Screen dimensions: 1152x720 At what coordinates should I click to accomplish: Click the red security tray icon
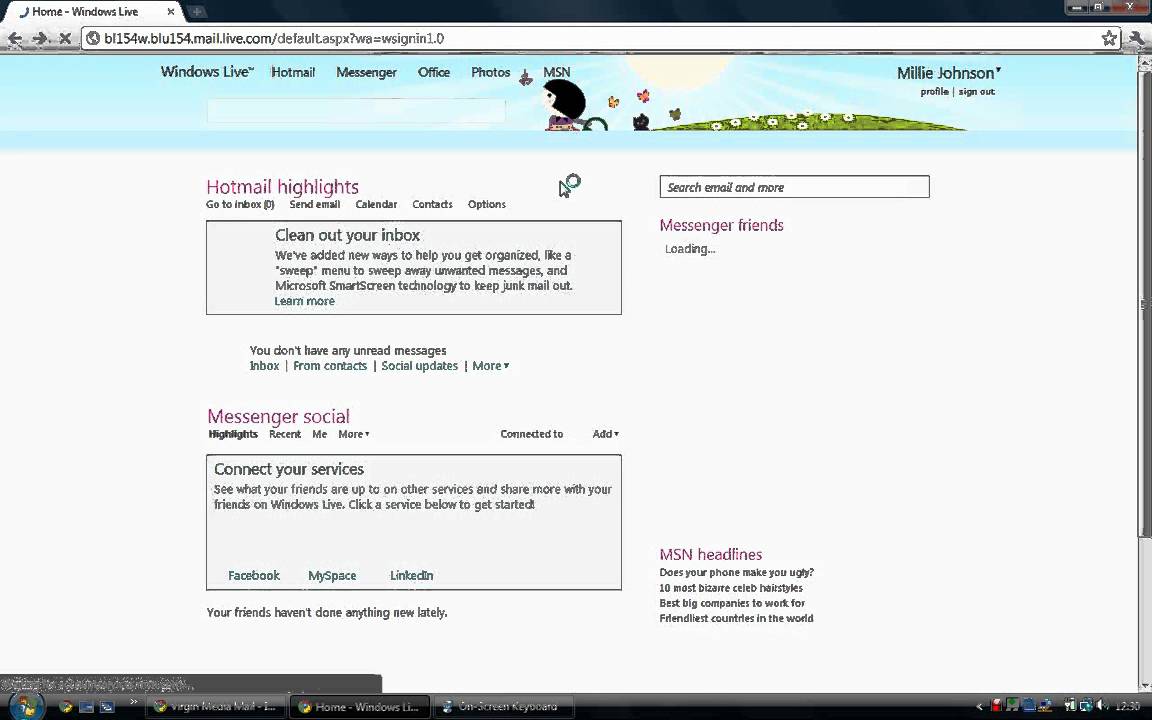pyautogui.click(x=996, y=707)
